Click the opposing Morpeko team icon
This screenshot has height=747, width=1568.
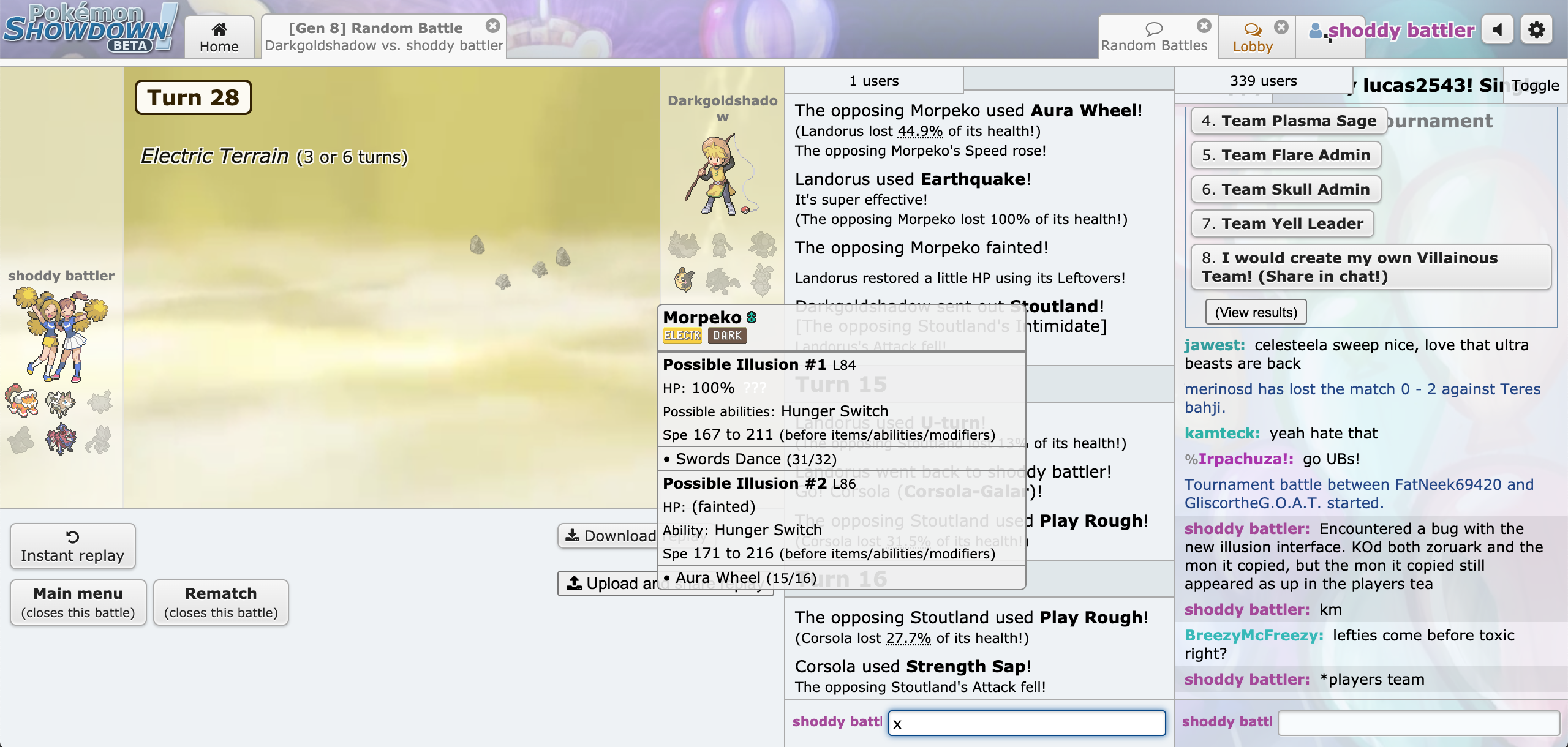pyautogui.click(x=684, y=280)
